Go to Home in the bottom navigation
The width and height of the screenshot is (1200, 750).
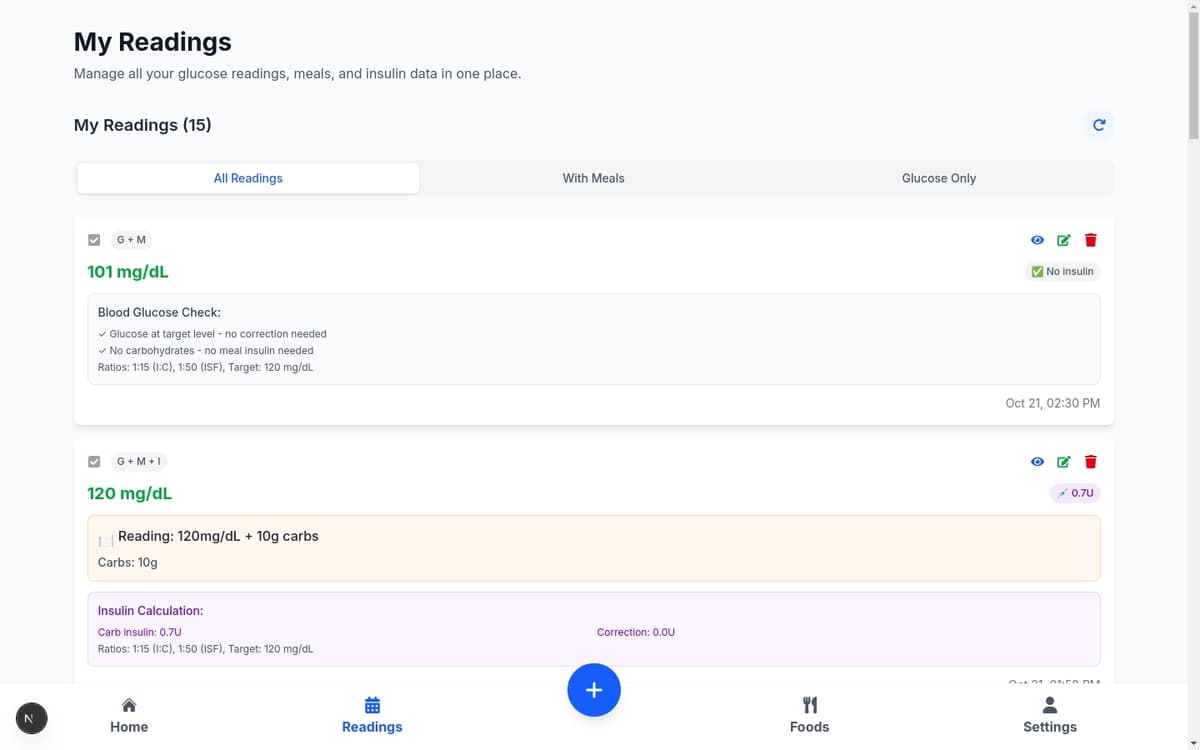[129, 715]
